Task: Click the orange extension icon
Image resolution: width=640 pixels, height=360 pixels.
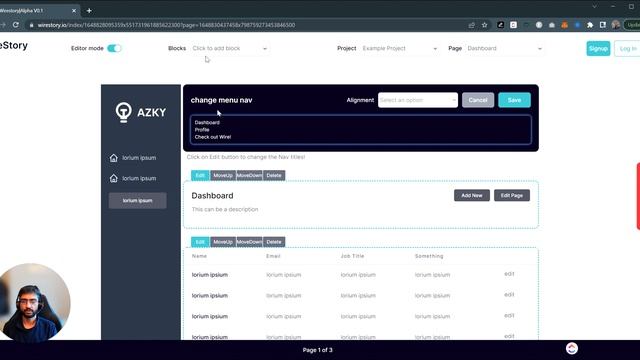Action: [564, 25]
